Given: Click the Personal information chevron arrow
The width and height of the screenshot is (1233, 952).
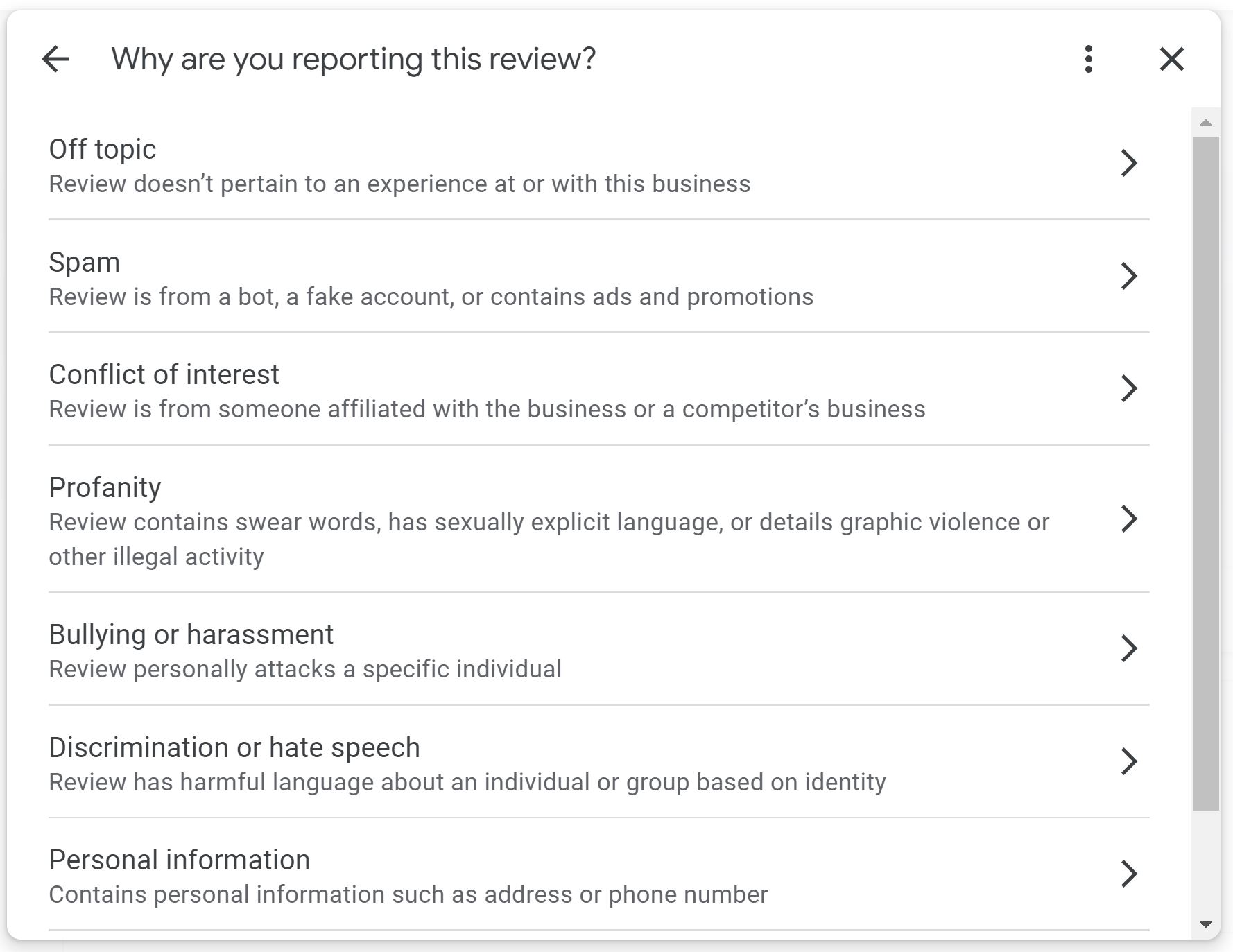Looking at the screenshot, I should [1129, 874].
